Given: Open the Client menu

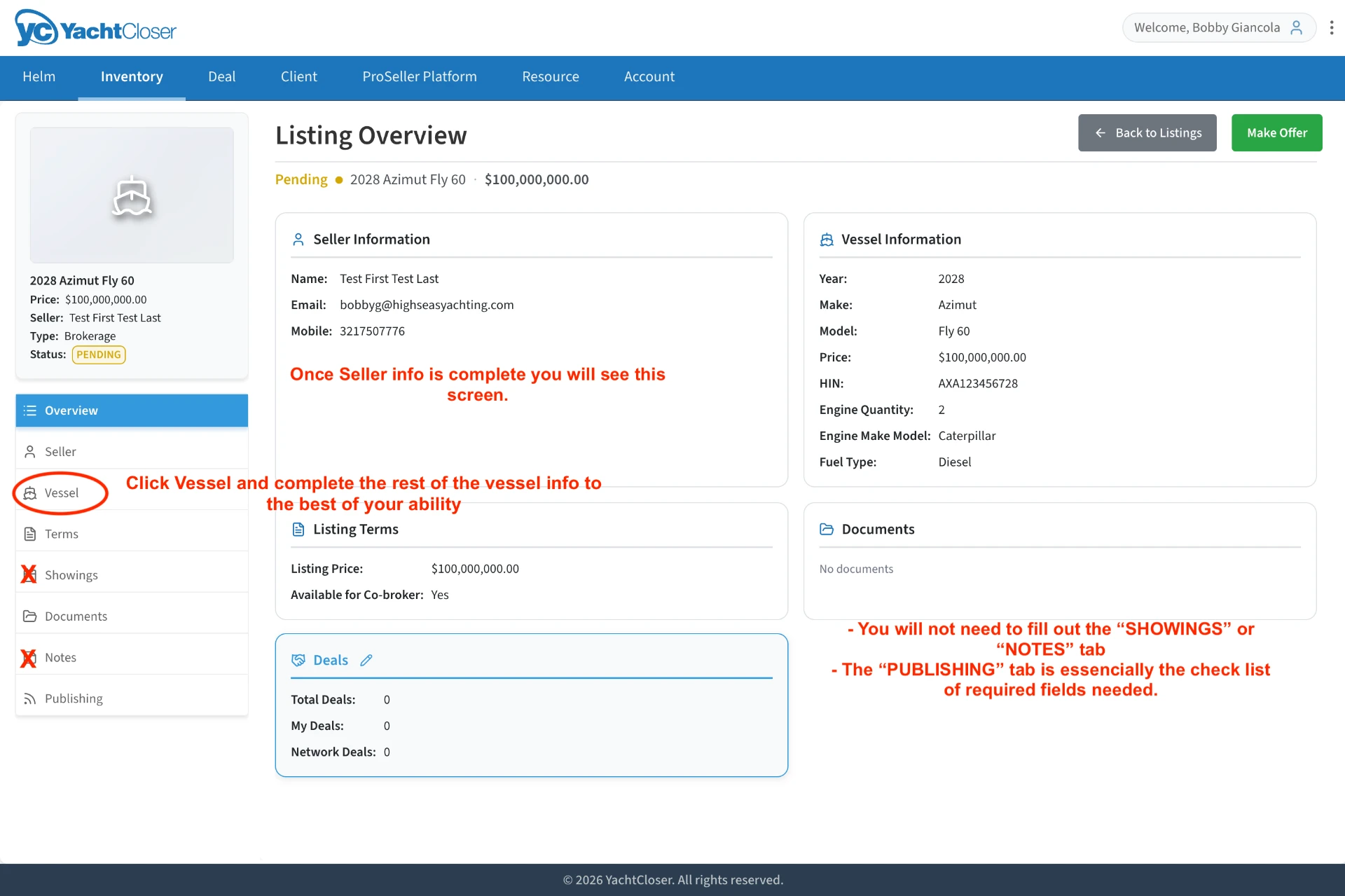Looking at the screenshot, I should (x=299, y=76).
